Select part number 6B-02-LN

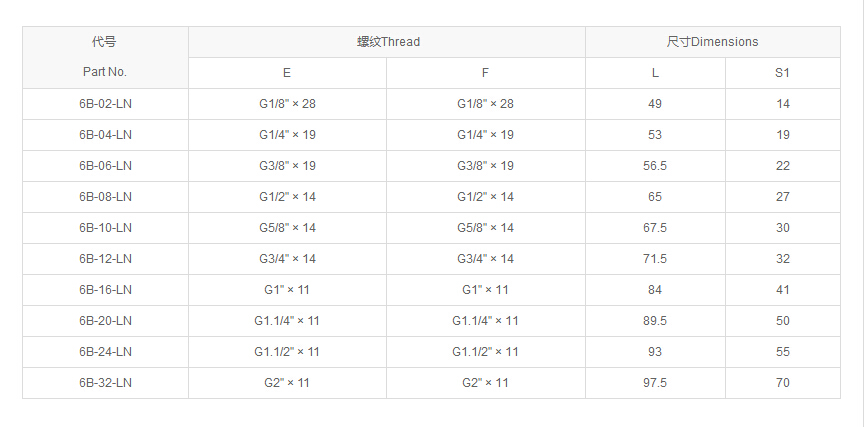pyautogui.click(x=105, y=104)
